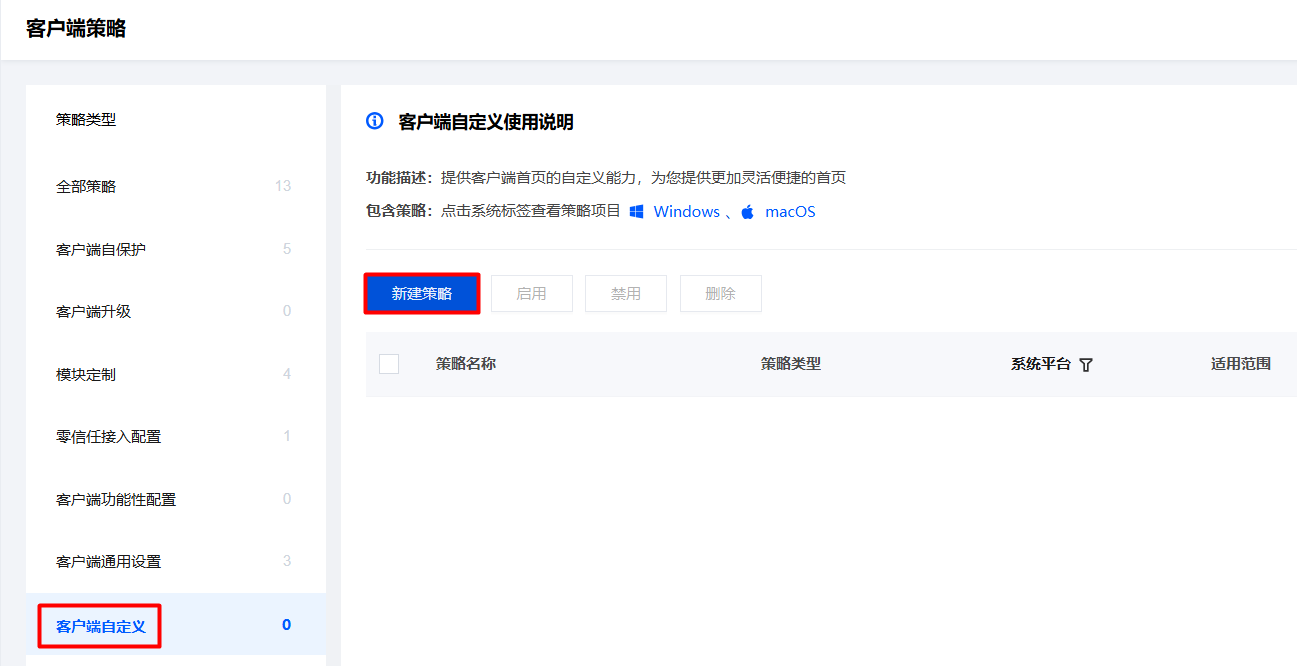The height and width of the screenshot is (666, 1297).
Task: Click the 客户端自定义使用说明 heading
Action: point(486,122)
